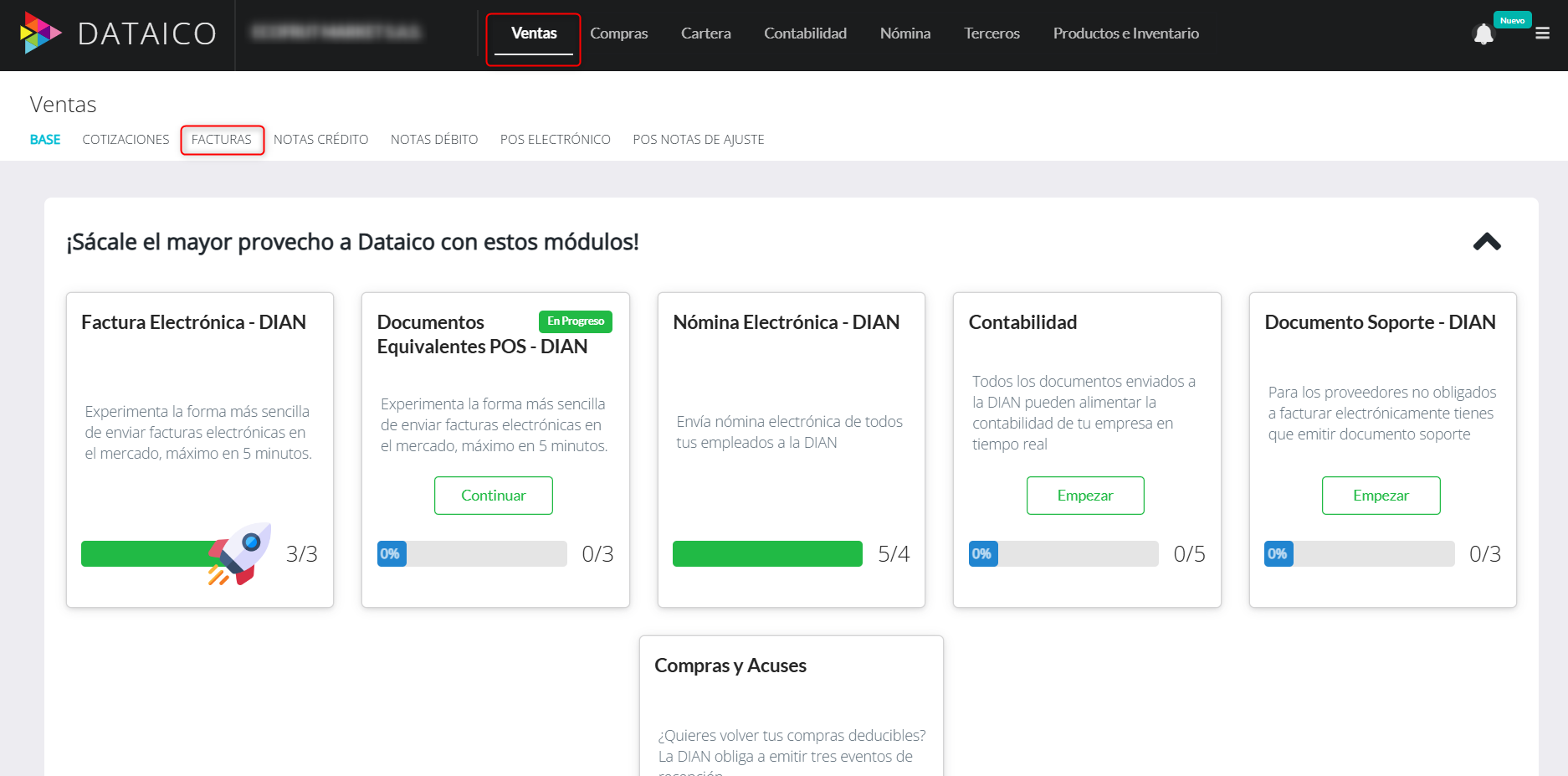Click the Documento Soporte - DIAN title
This screenshot has height=776, width=1568.
click(x=1381, y=322)
